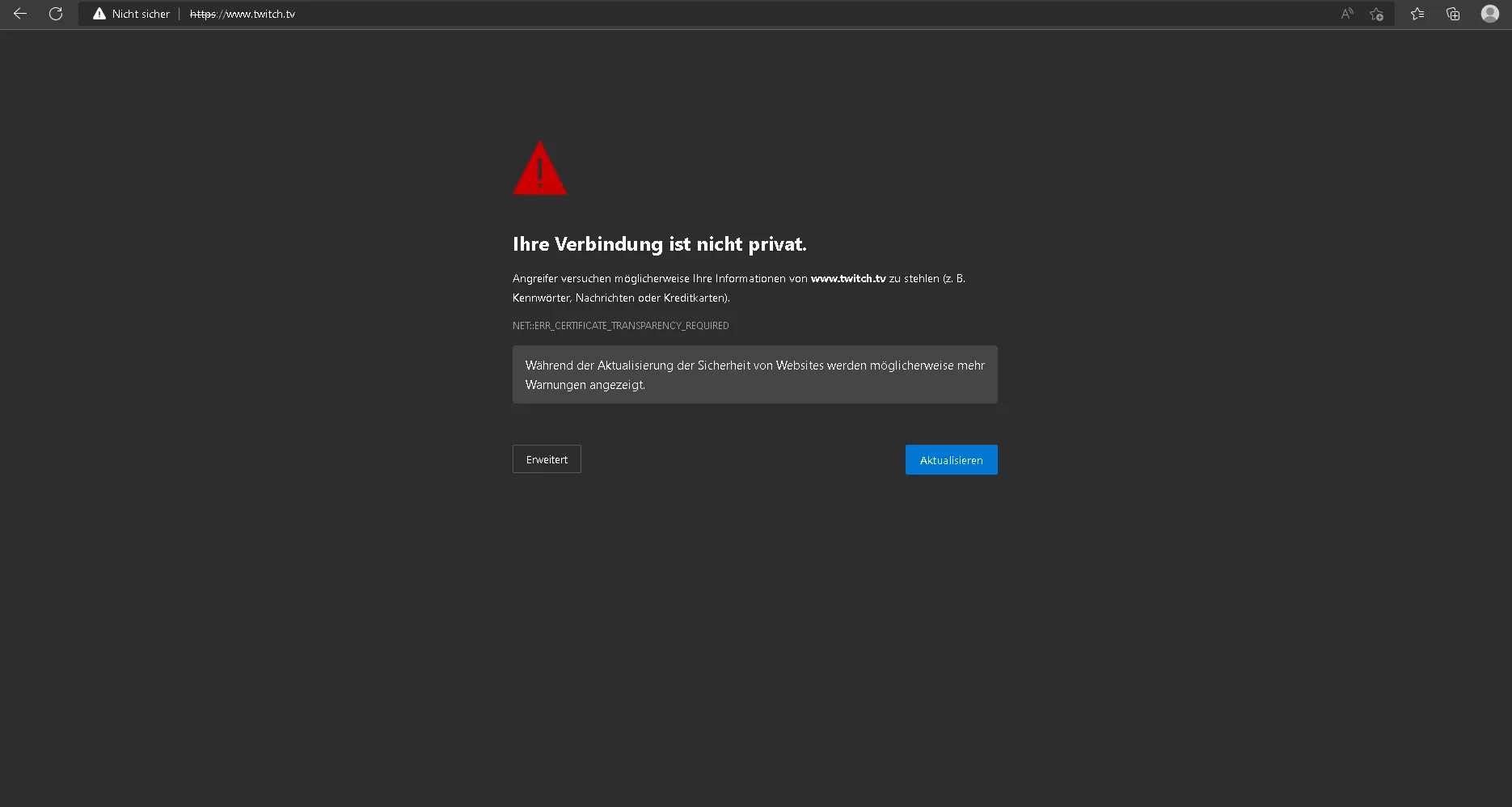Click the warning triangle in the address bar

(99, 14)
